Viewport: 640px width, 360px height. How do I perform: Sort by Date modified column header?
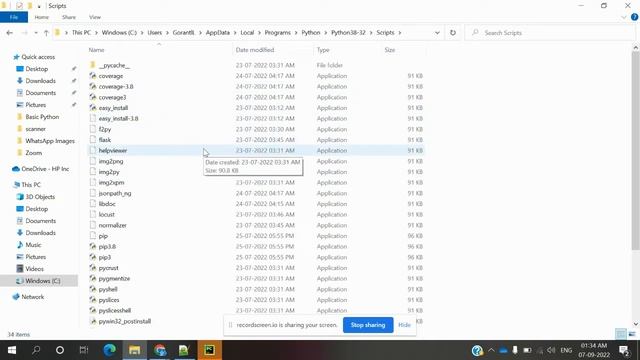pyautogui.click(x=255, y=50)
